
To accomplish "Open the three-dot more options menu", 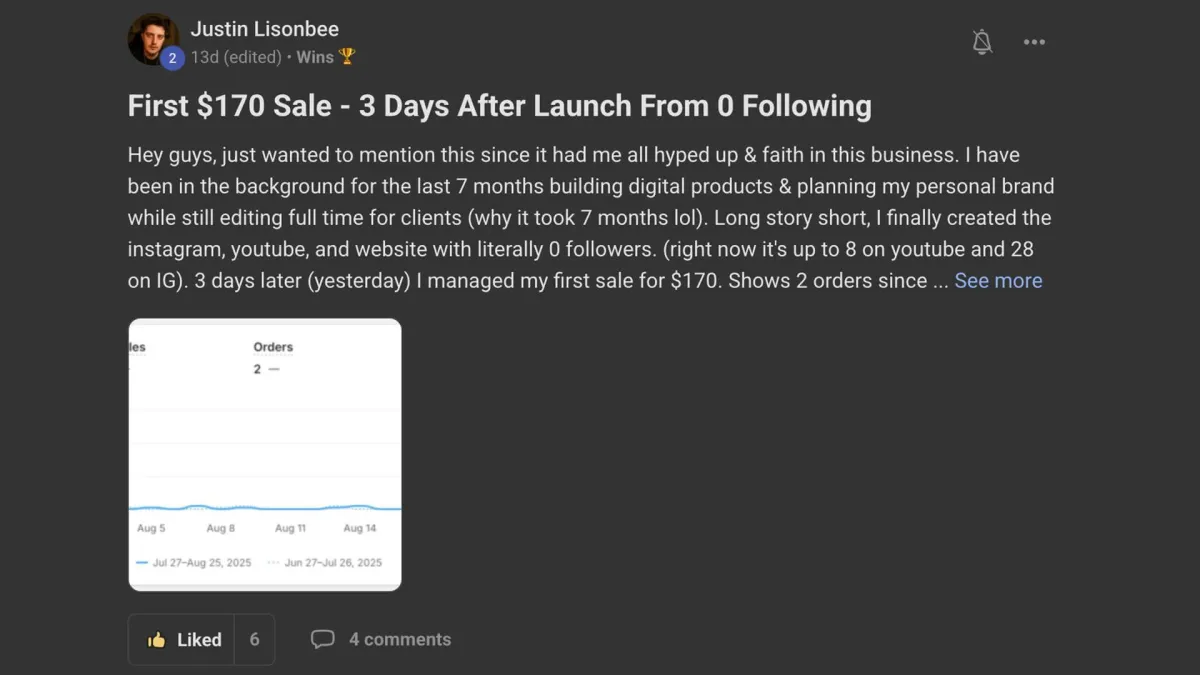I will (1034, 42).
